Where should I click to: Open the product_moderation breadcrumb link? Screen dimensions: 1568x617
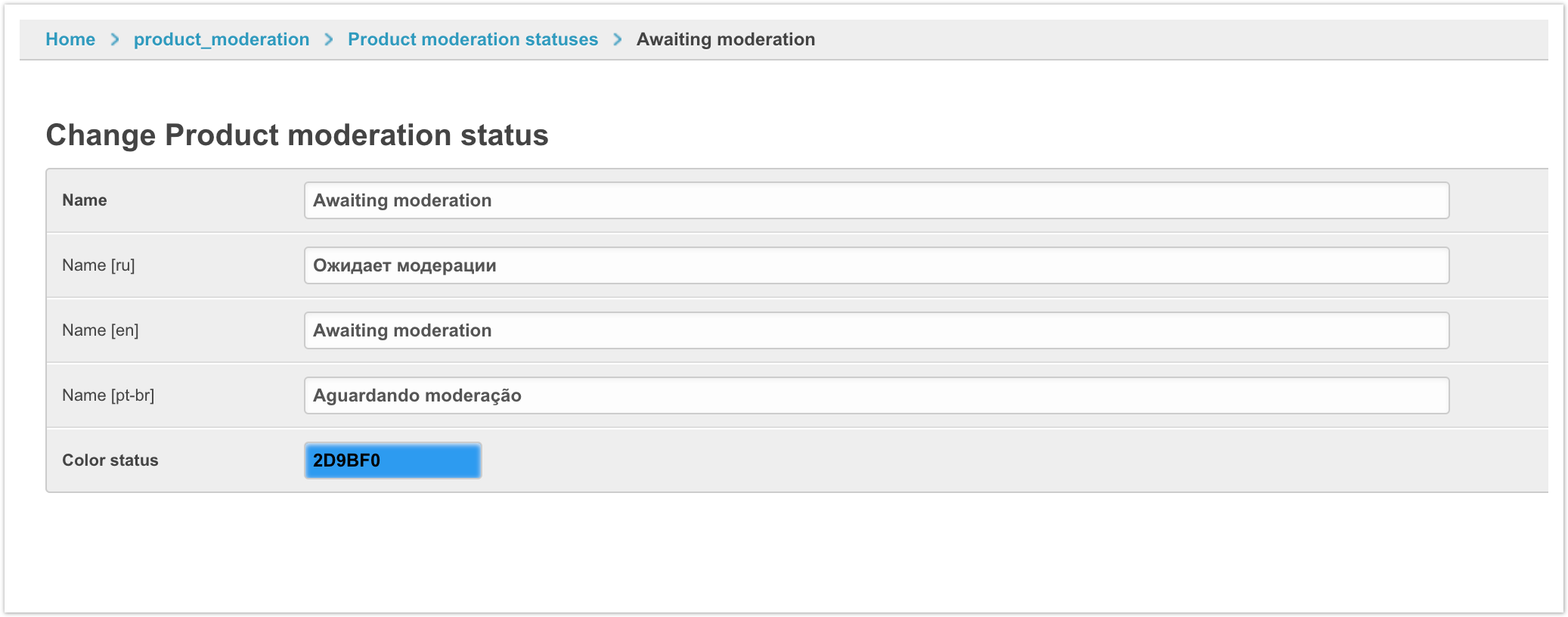[222, 39]
